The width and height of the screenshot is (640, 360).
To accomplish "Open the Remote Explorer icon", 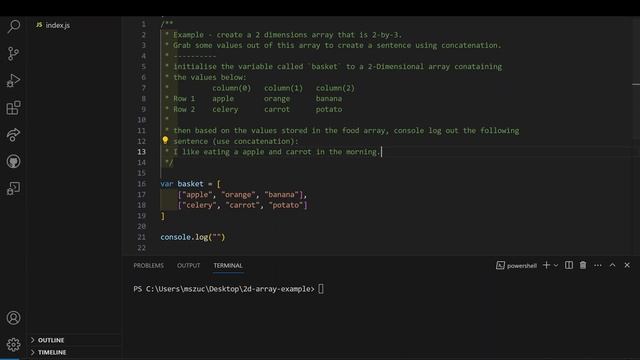I will tap(13, 188).
